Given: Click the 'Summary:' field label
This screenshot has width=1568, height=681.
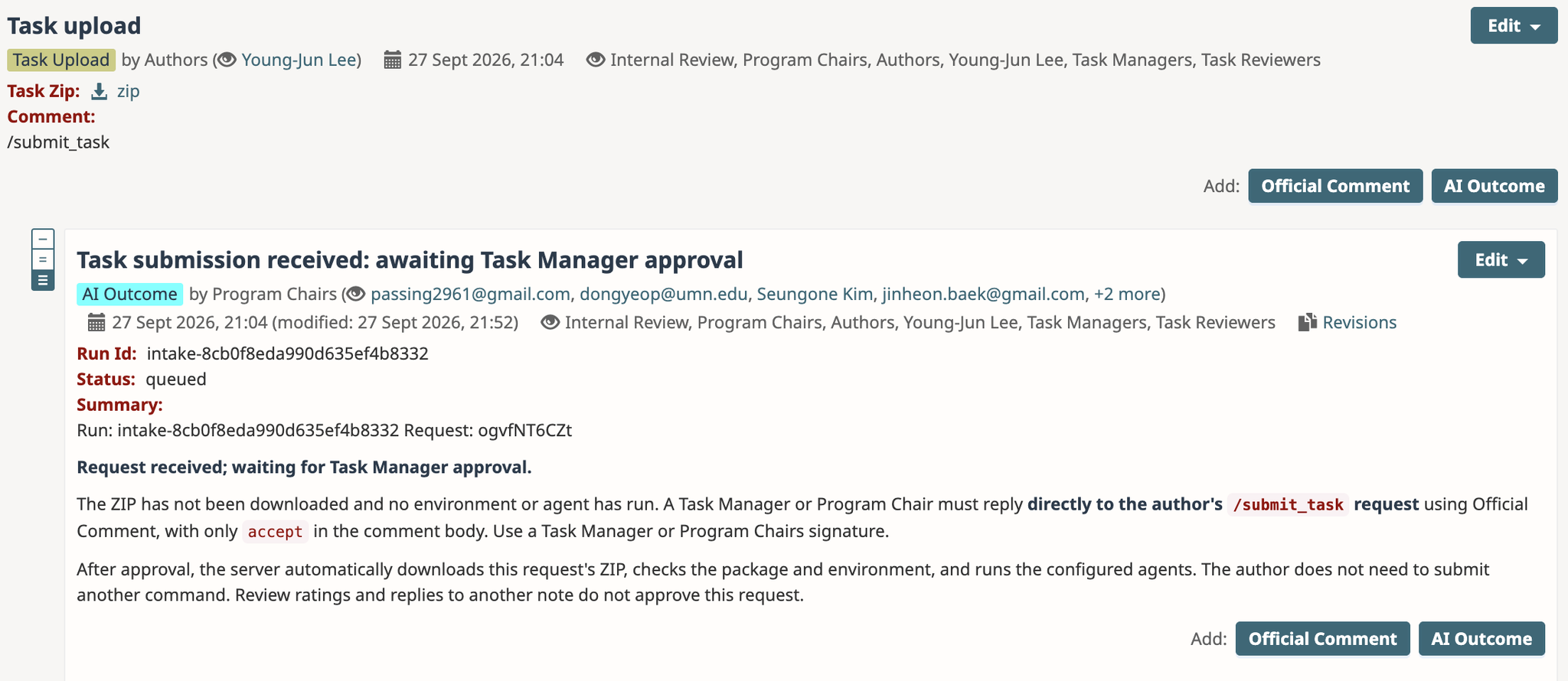Looking at the screenshot, I should [x=119, y=405].
